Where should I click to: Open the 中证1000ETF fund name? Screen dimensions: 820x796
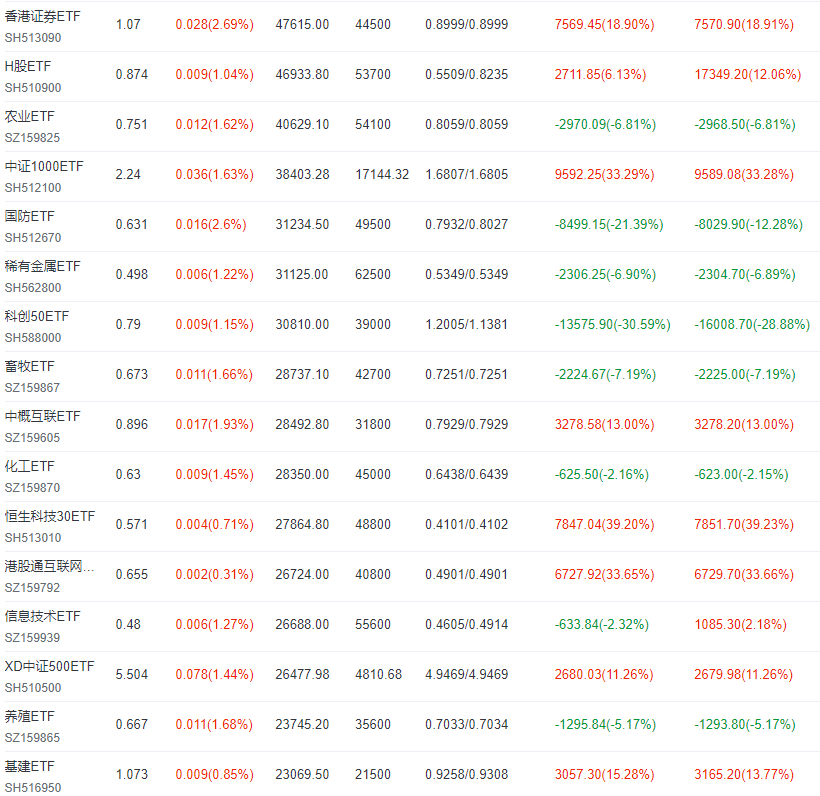(44, 167)
